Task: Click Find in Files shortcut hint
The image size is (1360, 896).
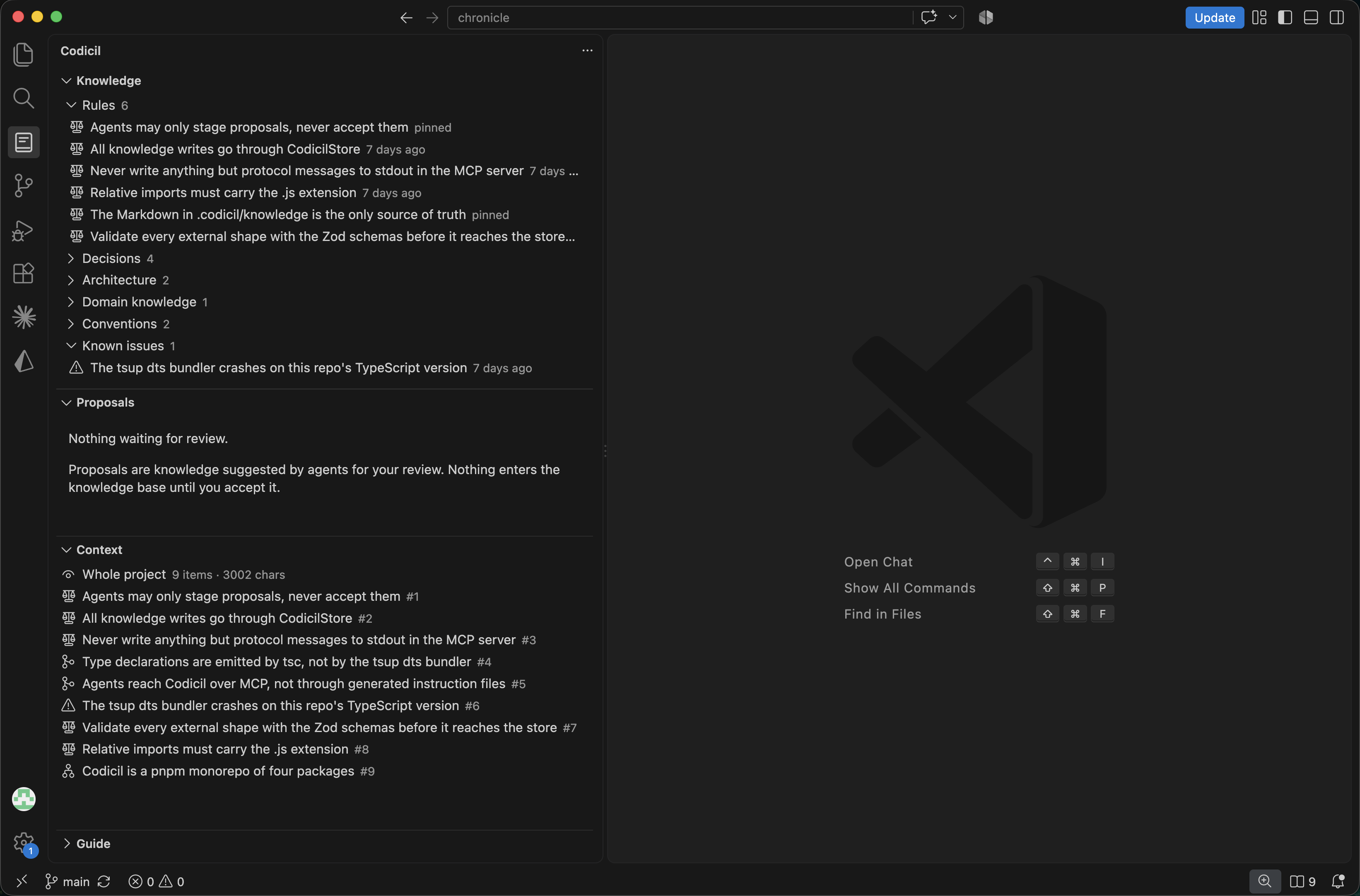Action: click(882, 614)
